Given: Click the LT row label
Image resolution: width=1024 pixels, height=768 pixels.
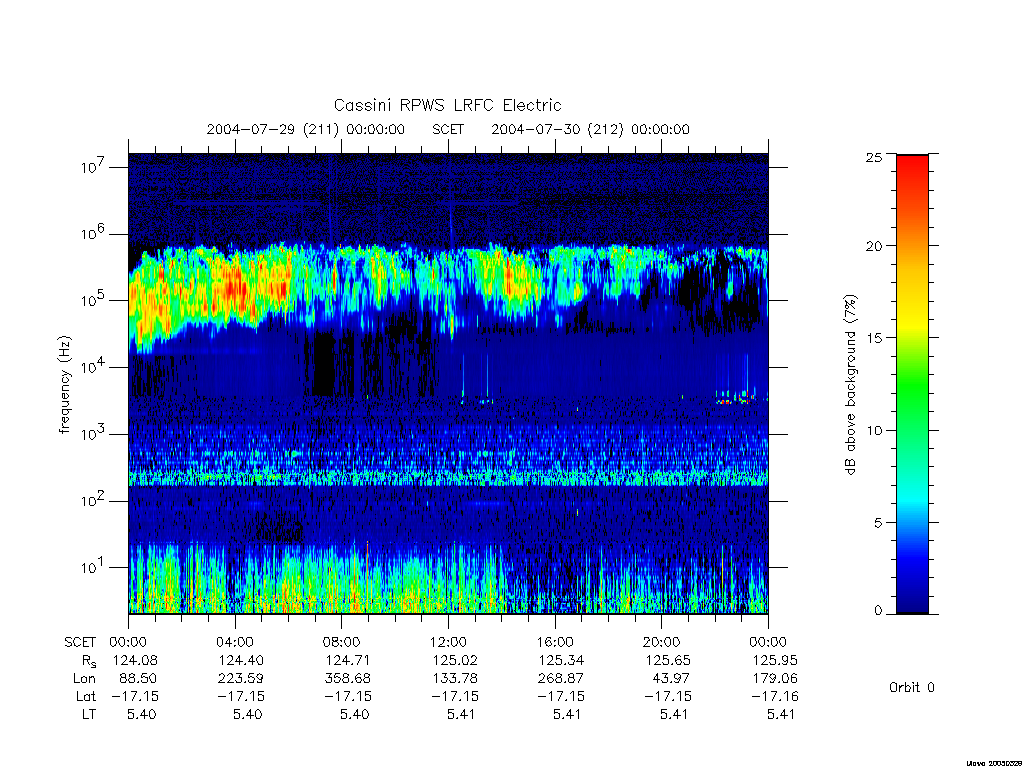Looking at the screenshot, I should [89, 714].
